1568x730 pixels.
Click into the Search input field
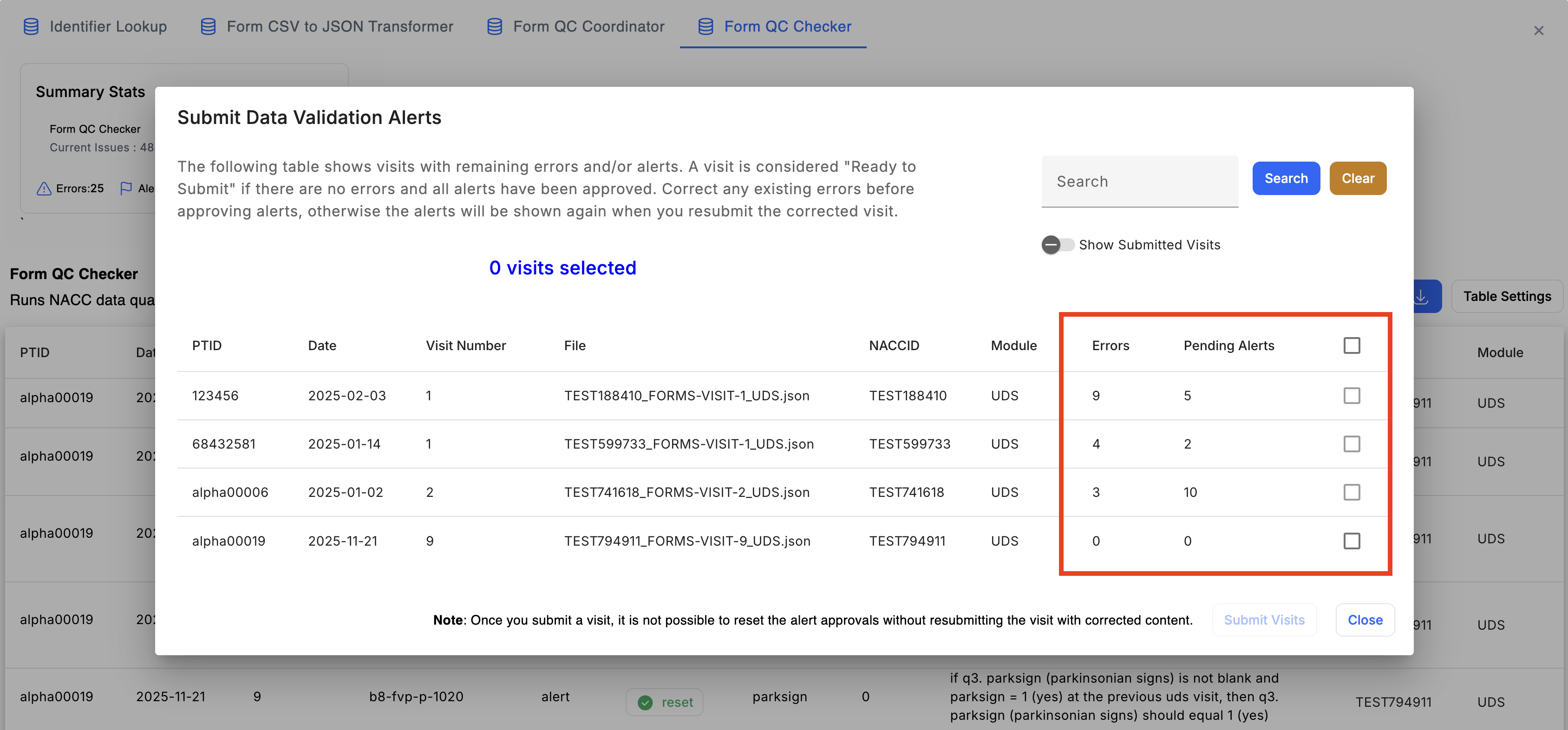point(1139,182)
